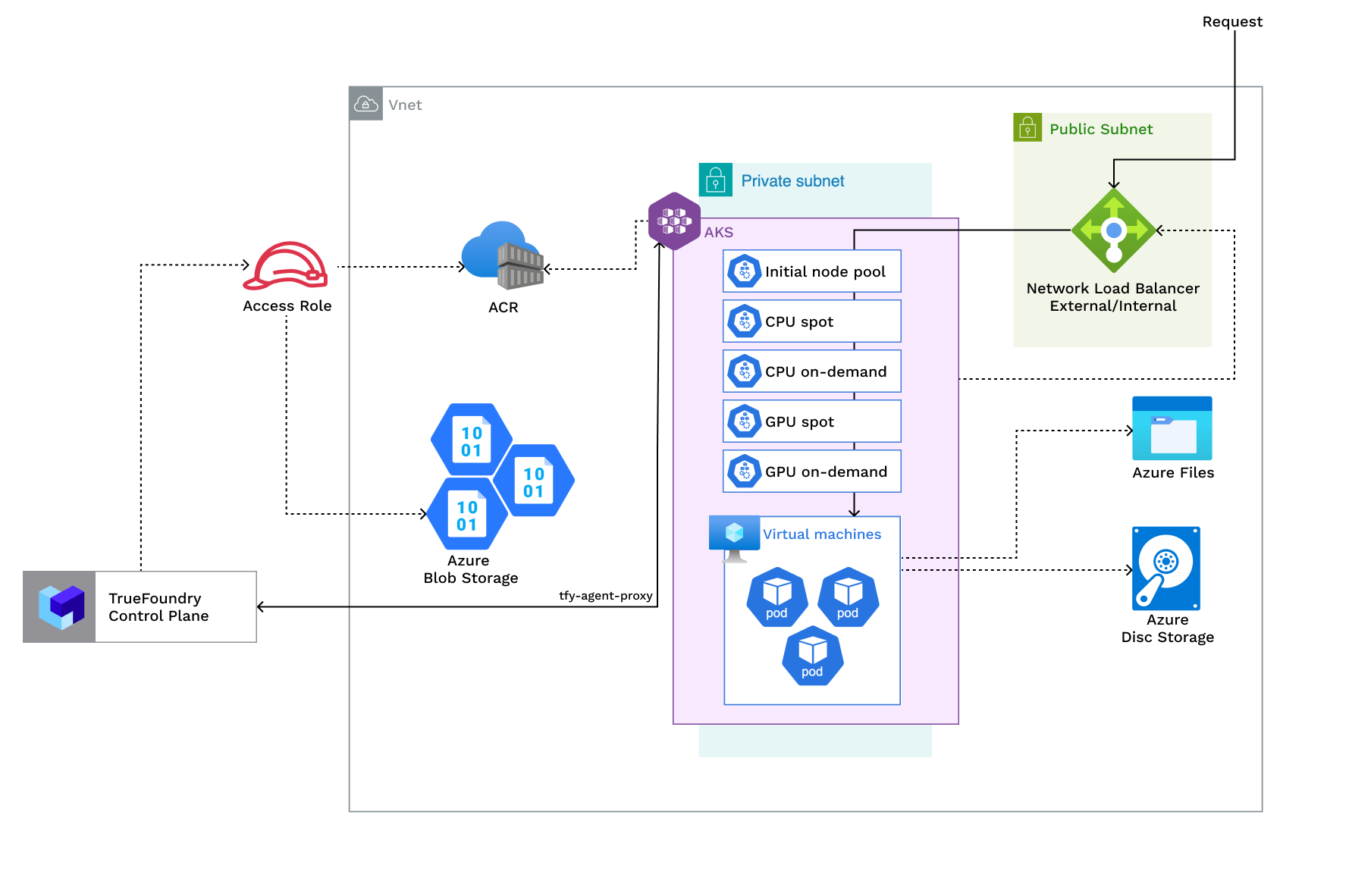Select the AKS label text
The height and width of the screenshot is (896, 1349).
coord(718,233)
